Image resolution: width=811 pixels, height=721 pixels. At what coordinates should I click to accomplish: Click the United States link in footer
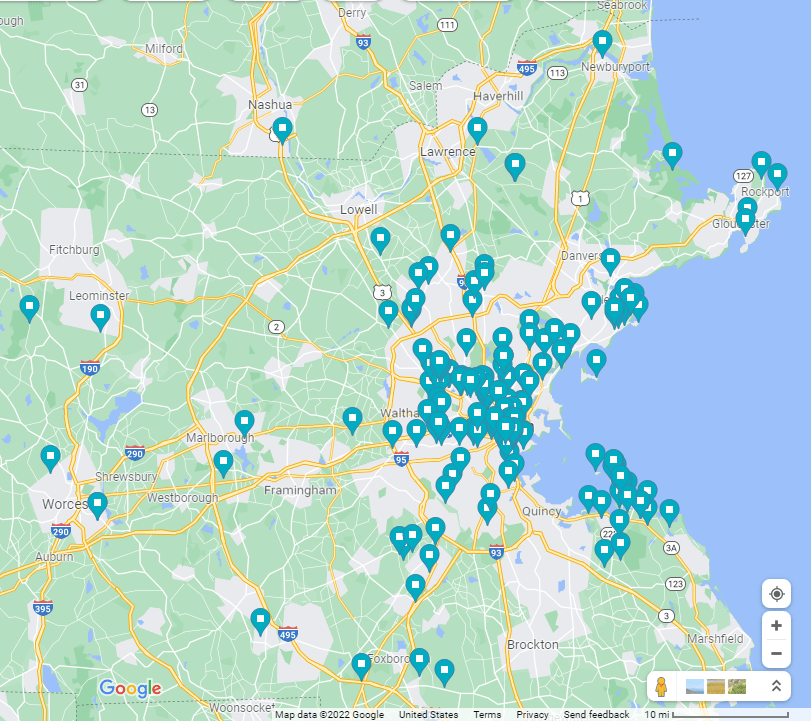[x=428, y=714]
